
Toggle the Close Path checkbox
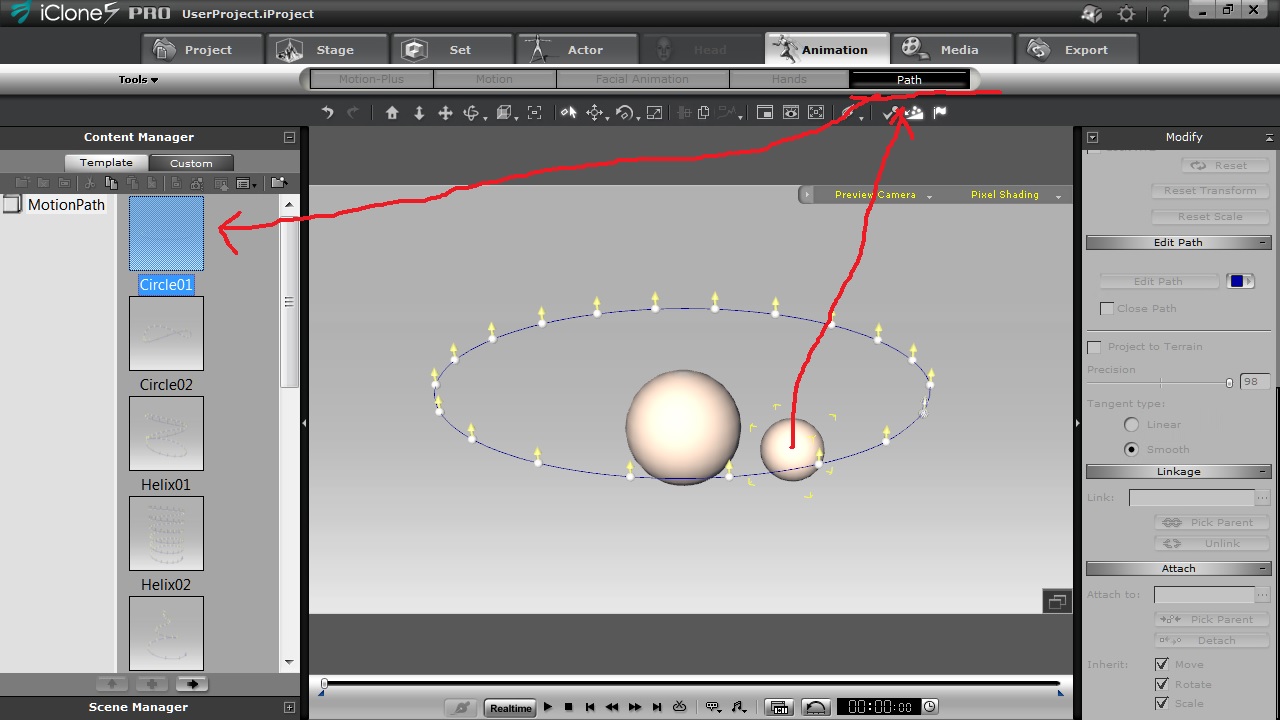(1107, 309)
